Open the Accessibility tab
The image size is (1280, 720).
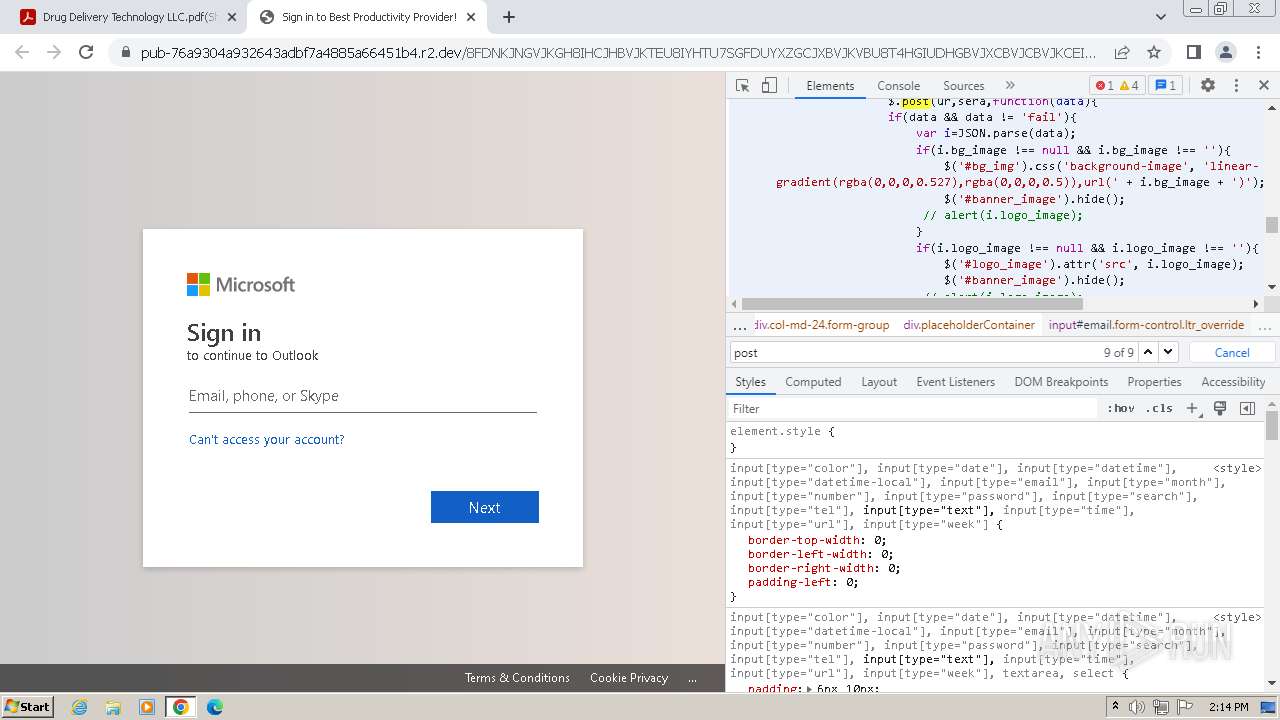pos(1233,382)
